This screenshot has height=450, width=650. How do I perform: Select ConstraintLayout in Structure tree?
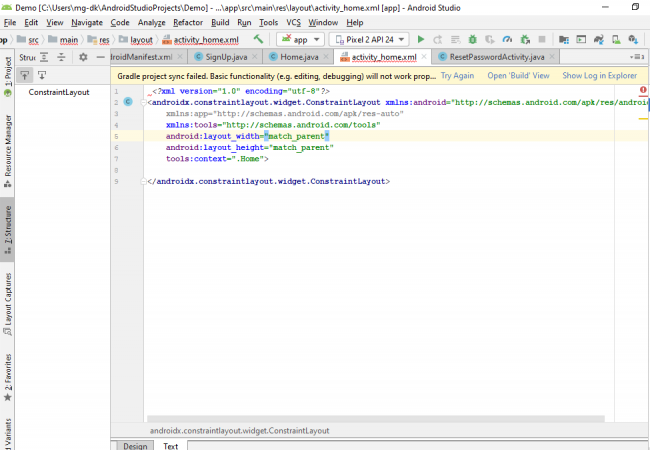click(59, 92)
